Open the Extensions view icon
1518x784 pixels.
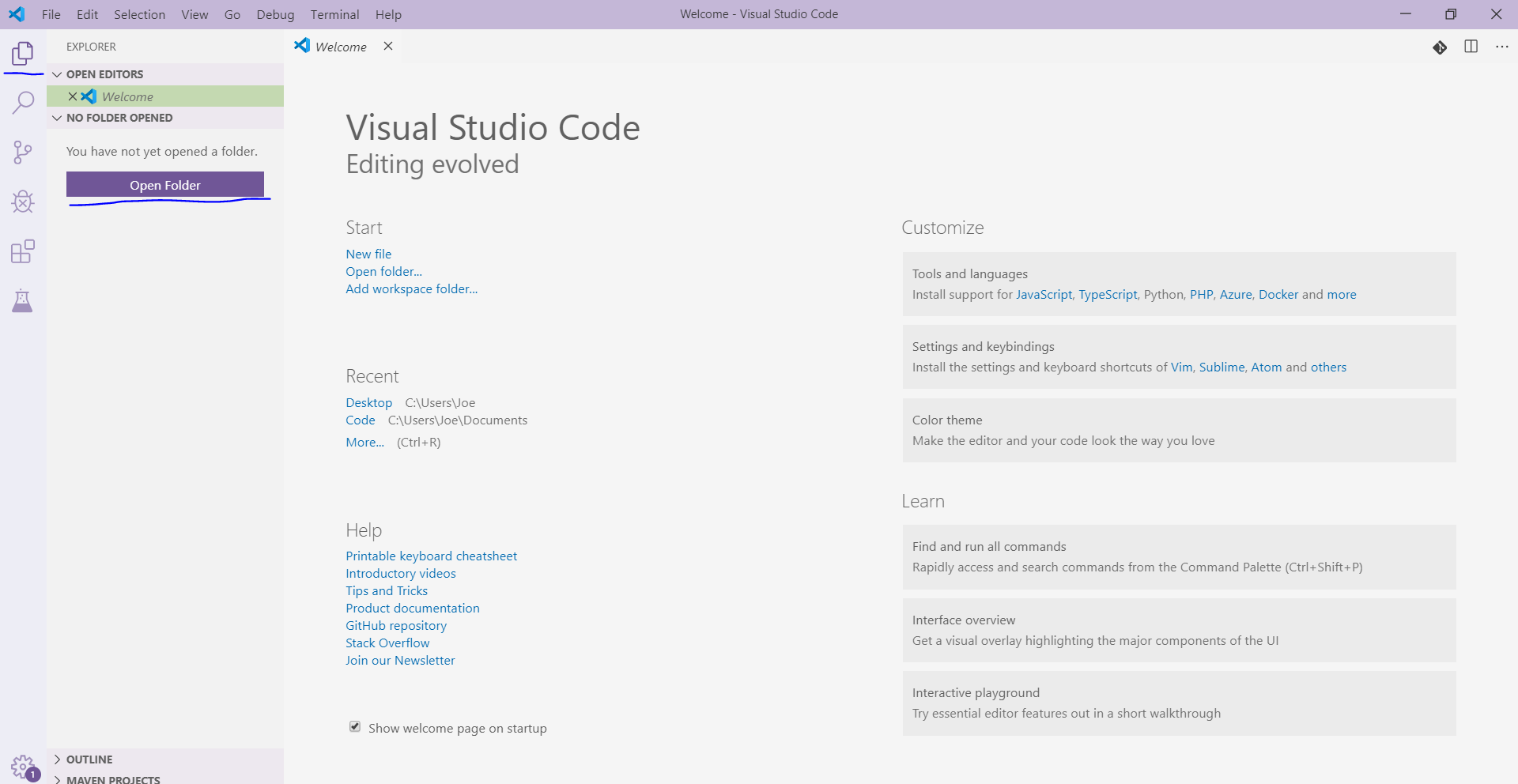pyautogui.click(x=23, y=251)
